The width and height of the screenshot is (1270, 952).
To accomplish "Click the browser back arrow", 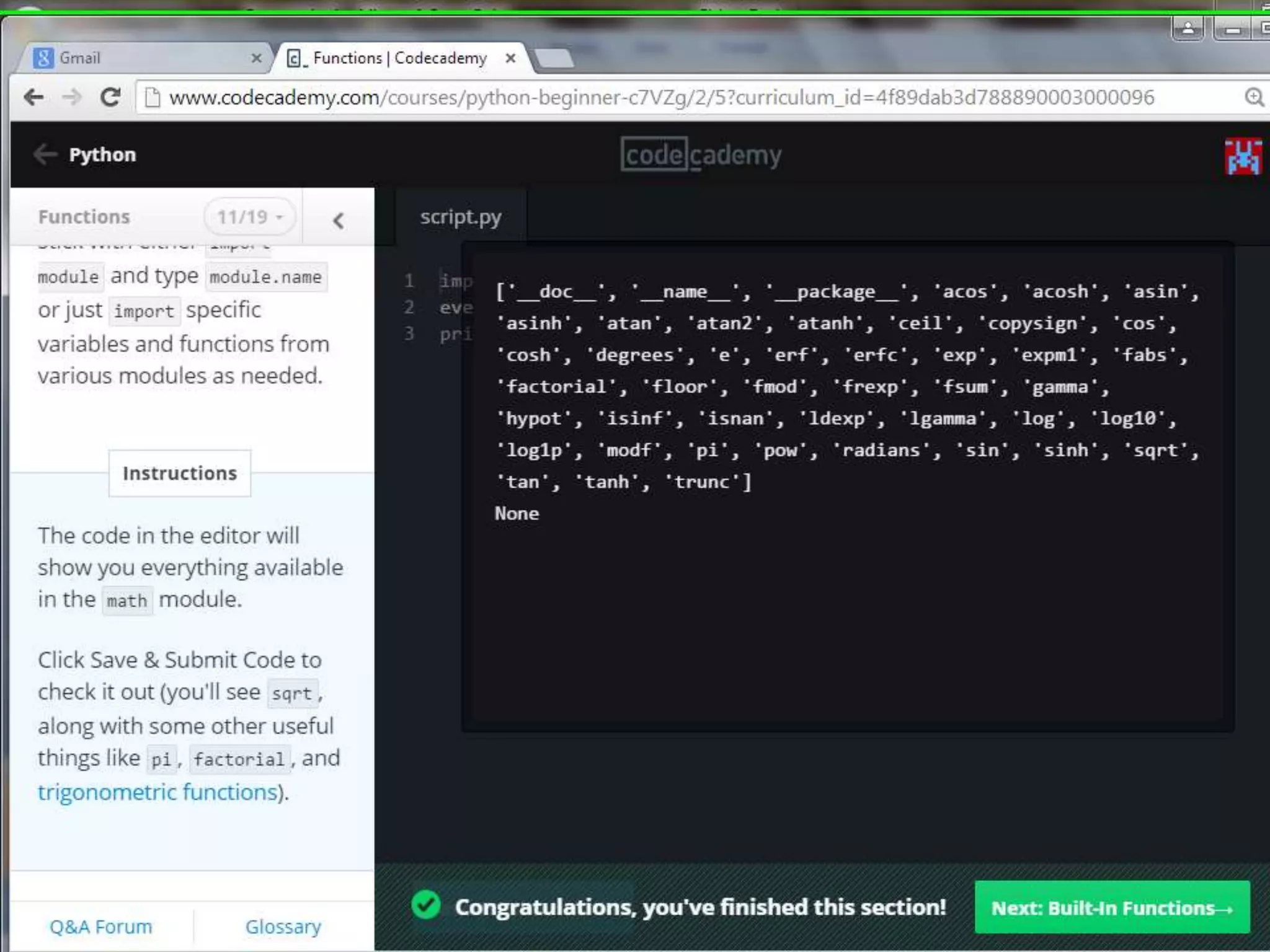I will 33,97.
